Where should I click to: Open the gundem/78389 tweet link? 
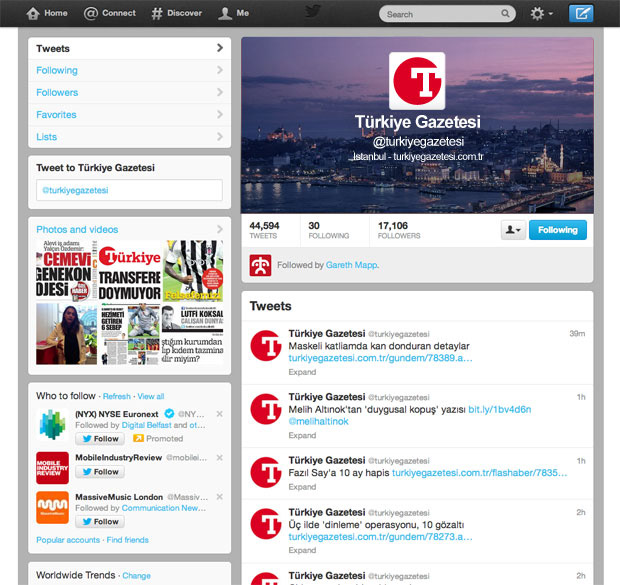click(380, 358)
